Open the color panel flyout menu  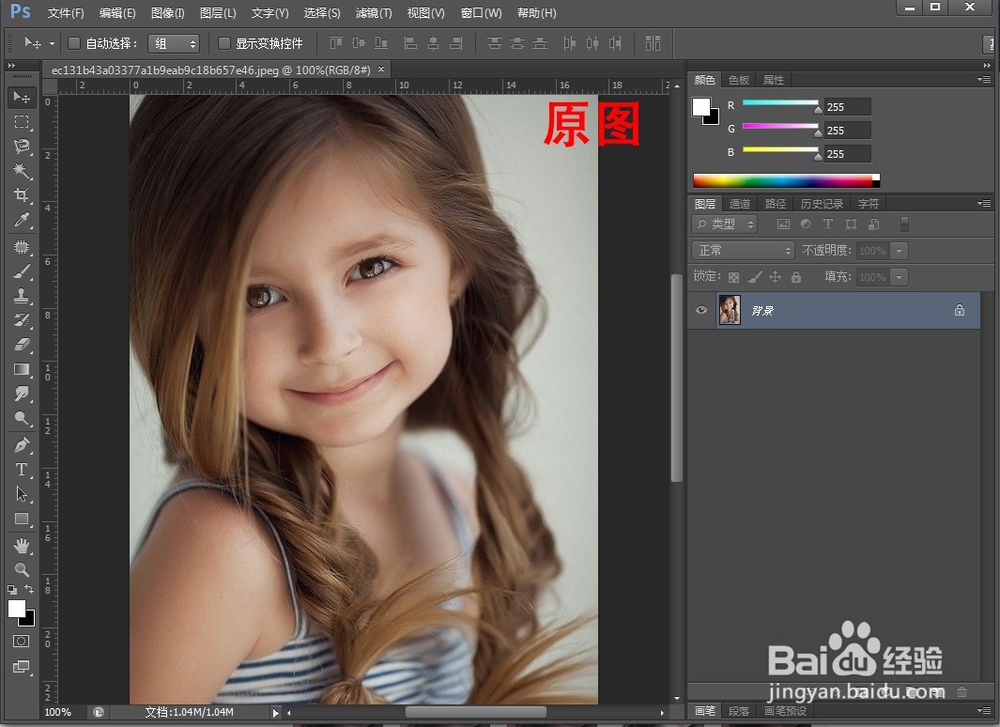984,80
